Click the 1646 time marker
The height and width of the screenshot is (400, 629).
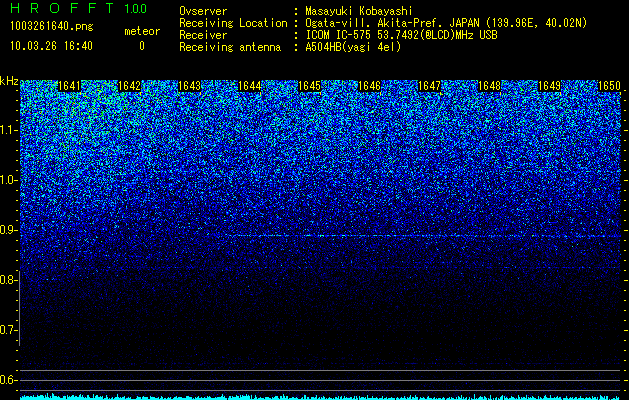click(x=369, y=86)
